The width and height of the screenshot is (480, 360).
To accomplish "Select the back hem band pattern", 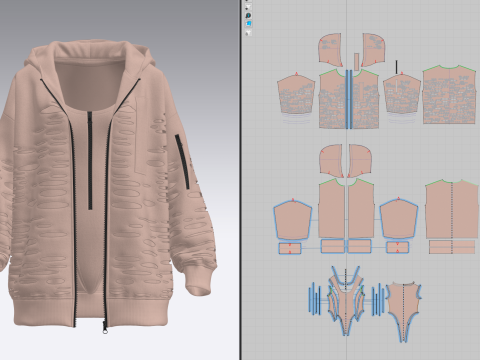I will (452, 247).
